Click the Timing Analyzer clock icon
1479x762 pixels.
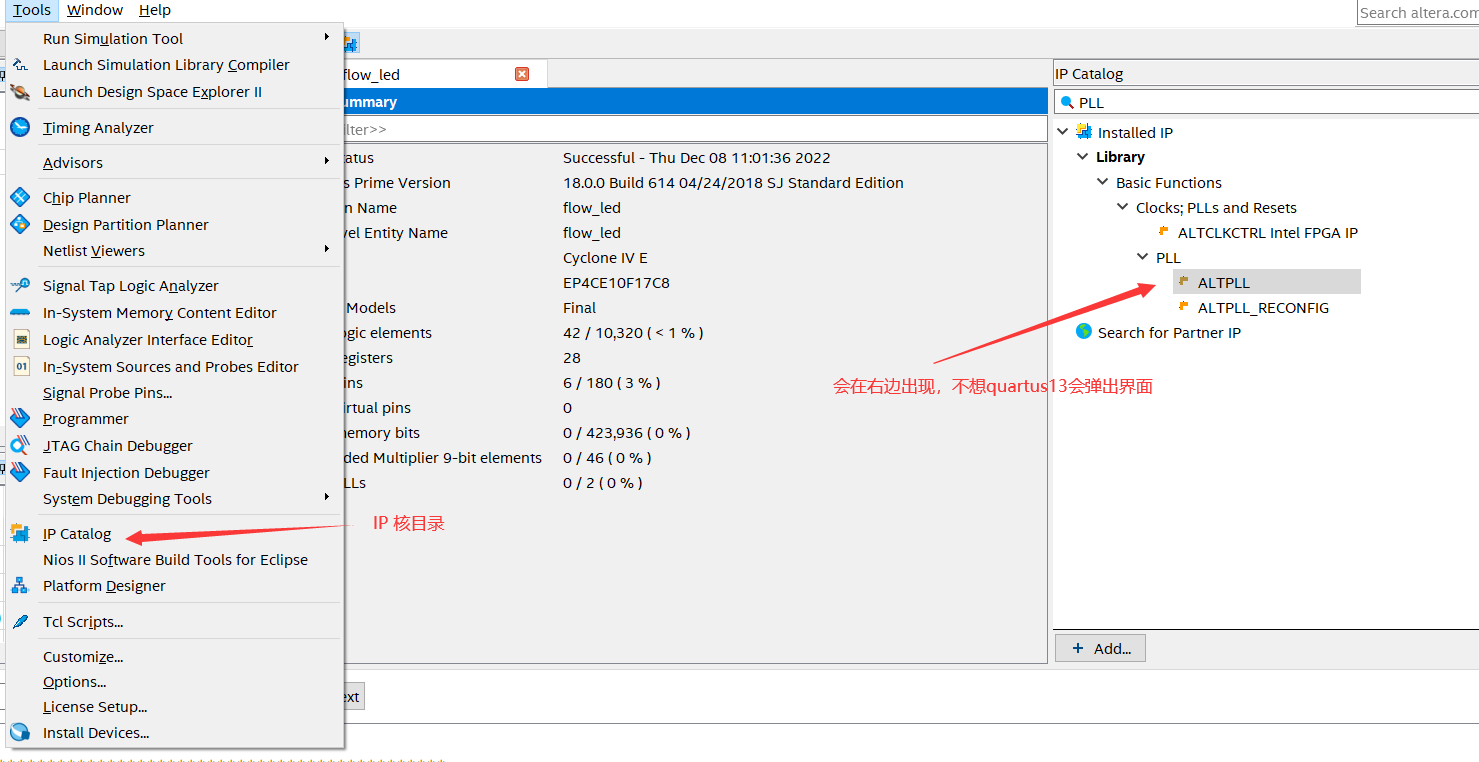click(20, 128)
